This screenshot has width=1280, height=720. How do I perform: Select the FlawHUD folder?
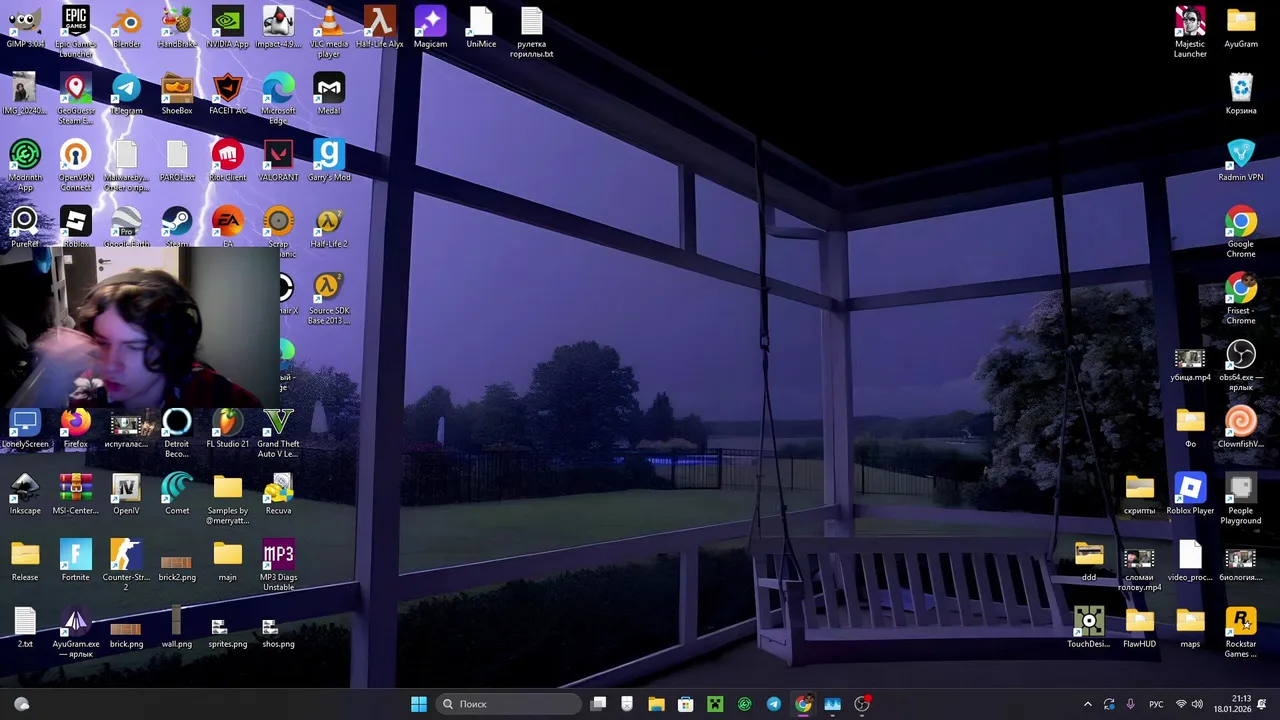(x=1140, y=628)
